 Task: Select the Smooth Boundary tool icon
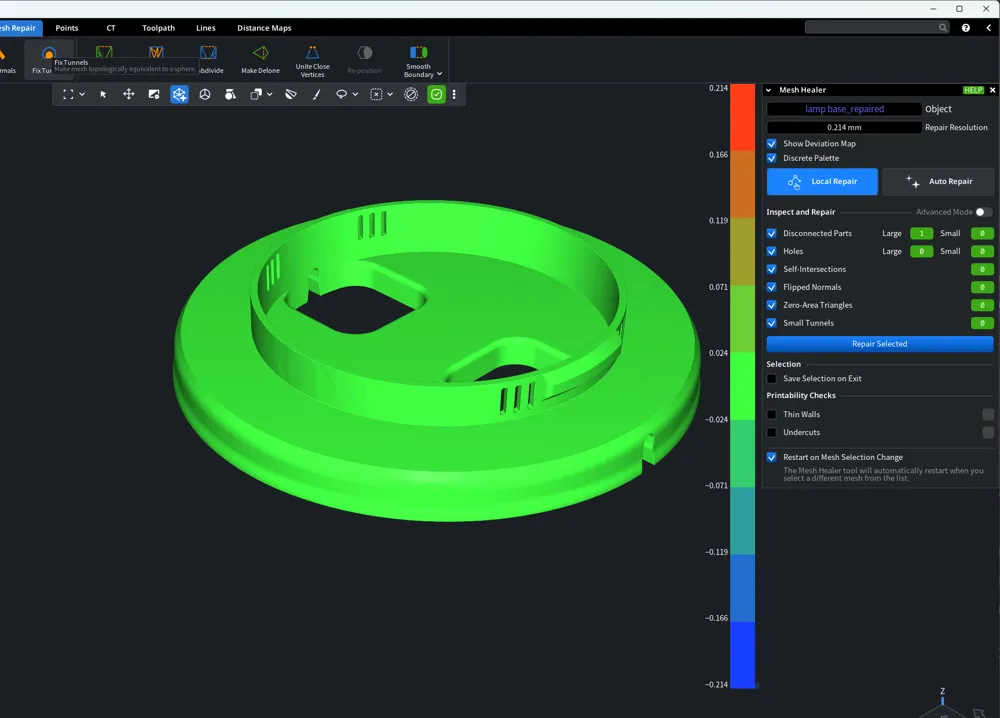pos(418,52)
